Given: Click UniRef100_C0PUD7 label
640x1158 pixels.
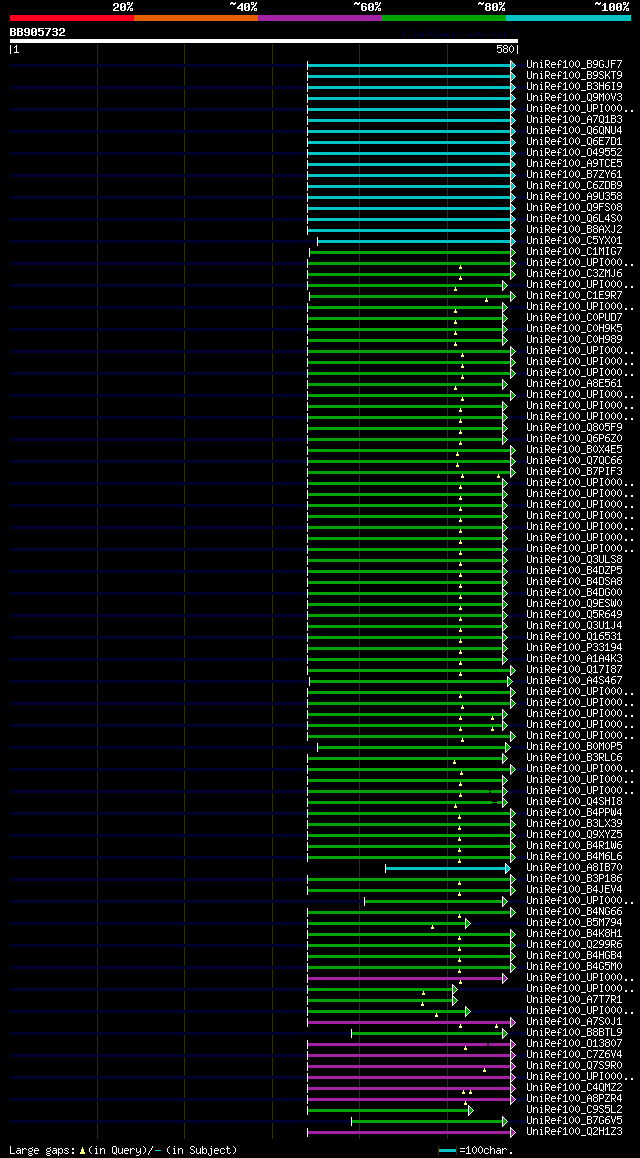Looking at the screenshot, I should tap(574, 317).
